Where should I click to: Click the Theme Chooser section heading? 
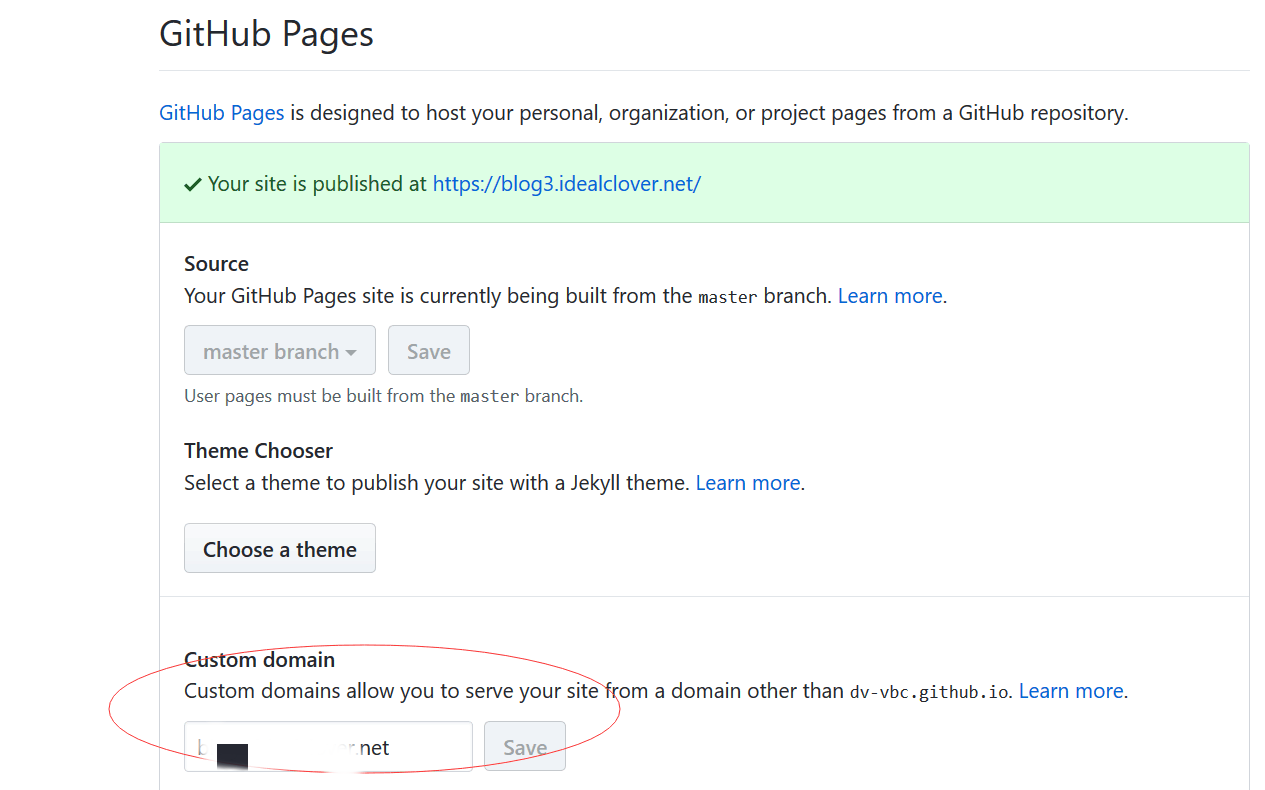[x=258, y=451]
